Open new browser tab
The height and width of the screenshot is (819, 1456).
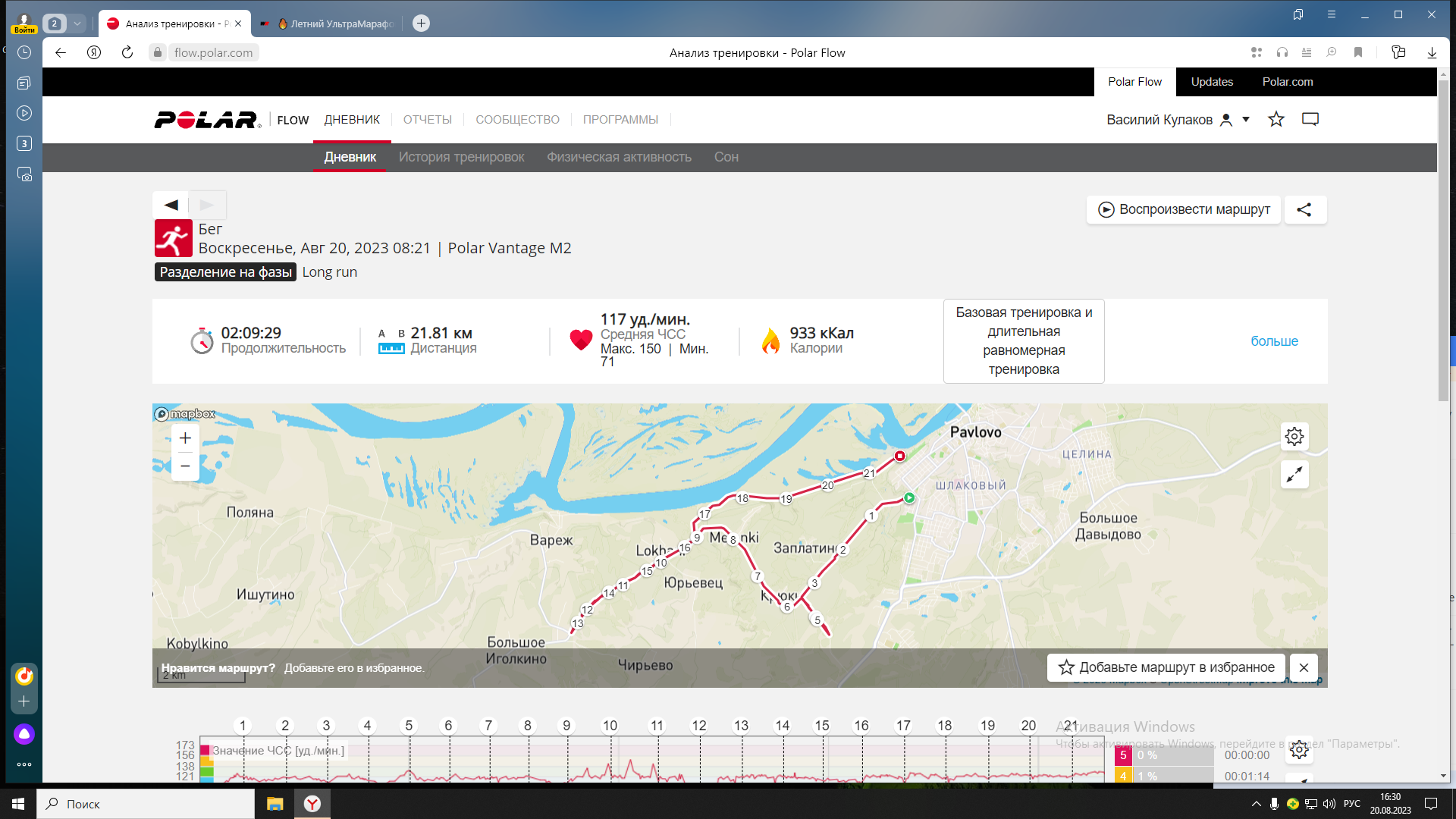tap(422, 24)
